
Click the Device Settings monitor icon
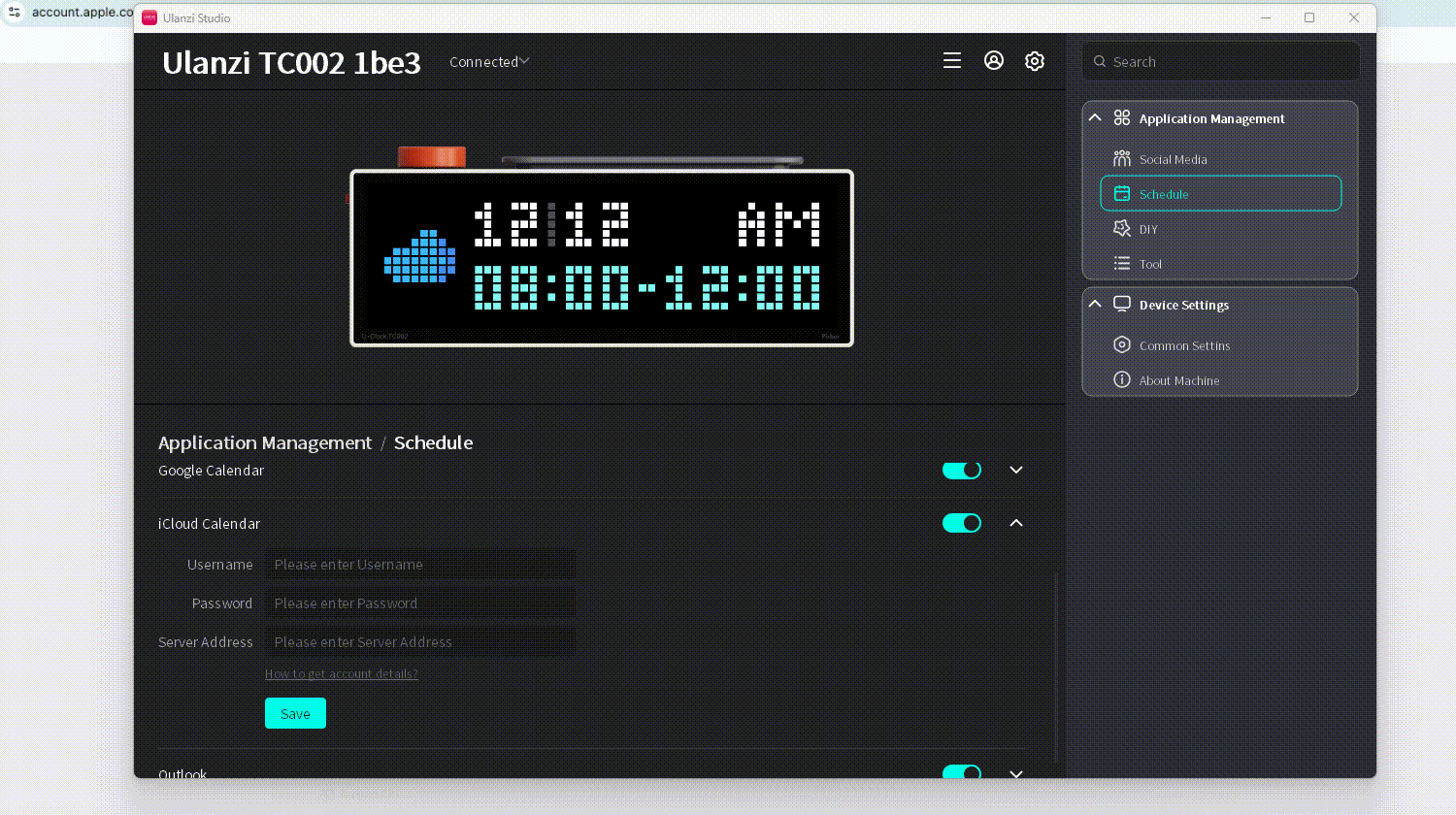1122,304
